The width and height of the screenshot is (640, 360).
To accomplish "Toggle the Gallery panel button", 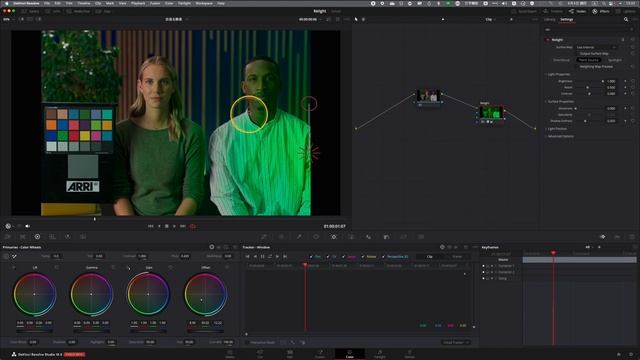I will [31, 11].
